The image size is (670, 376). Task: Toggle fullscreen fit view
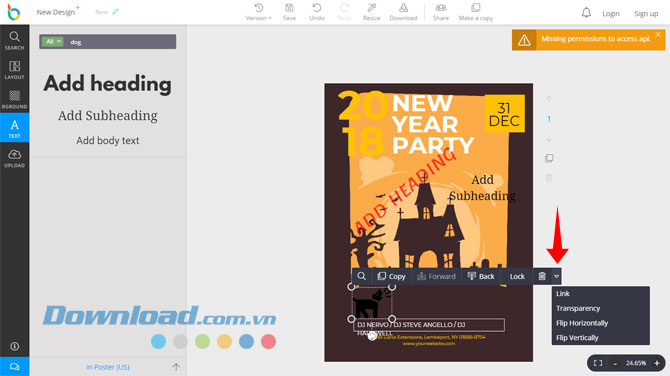598,363
